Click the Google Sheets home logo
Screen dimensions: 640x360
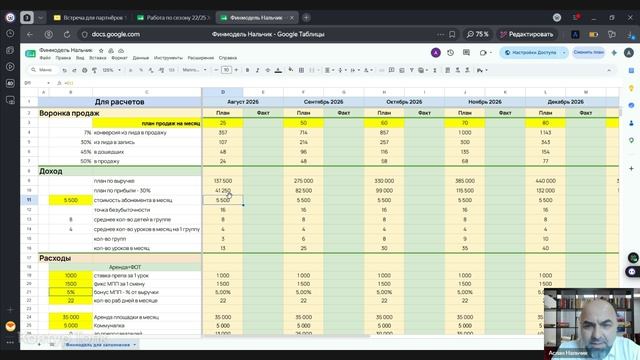tap(30, 53)
